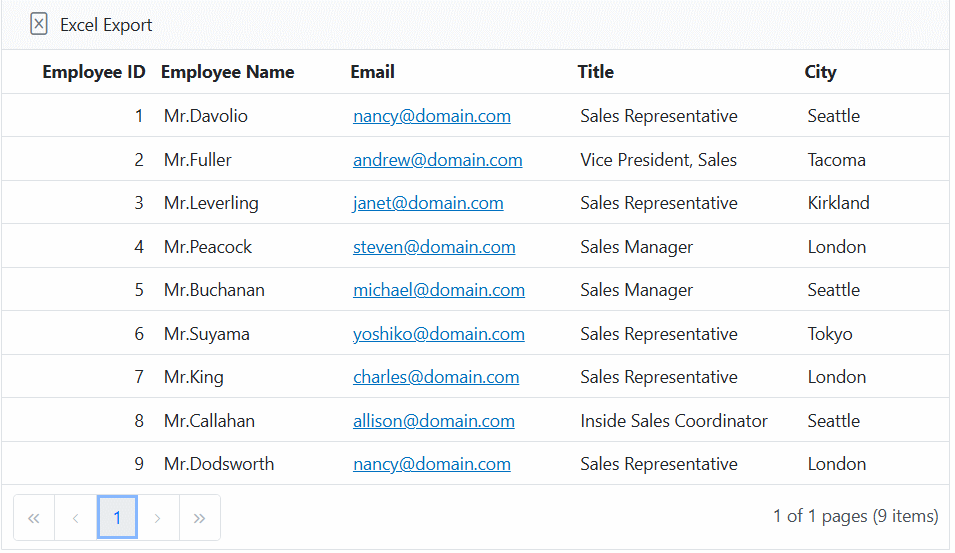
Task: Click the City column header
Action: [820, 72]
